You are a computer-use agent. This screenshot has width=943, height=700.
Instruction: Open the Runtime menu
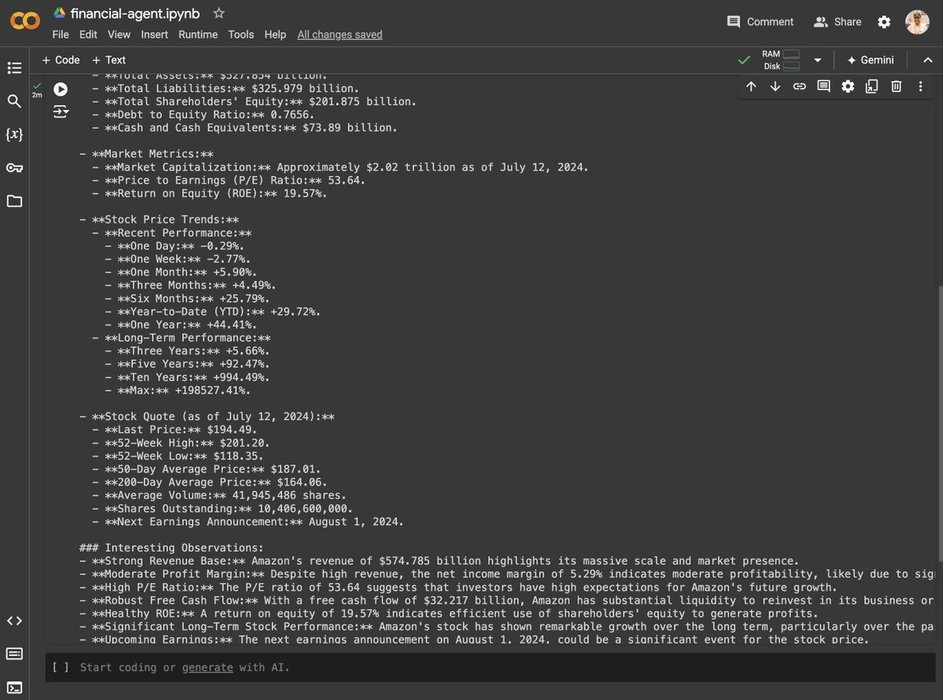coord(198,34)
